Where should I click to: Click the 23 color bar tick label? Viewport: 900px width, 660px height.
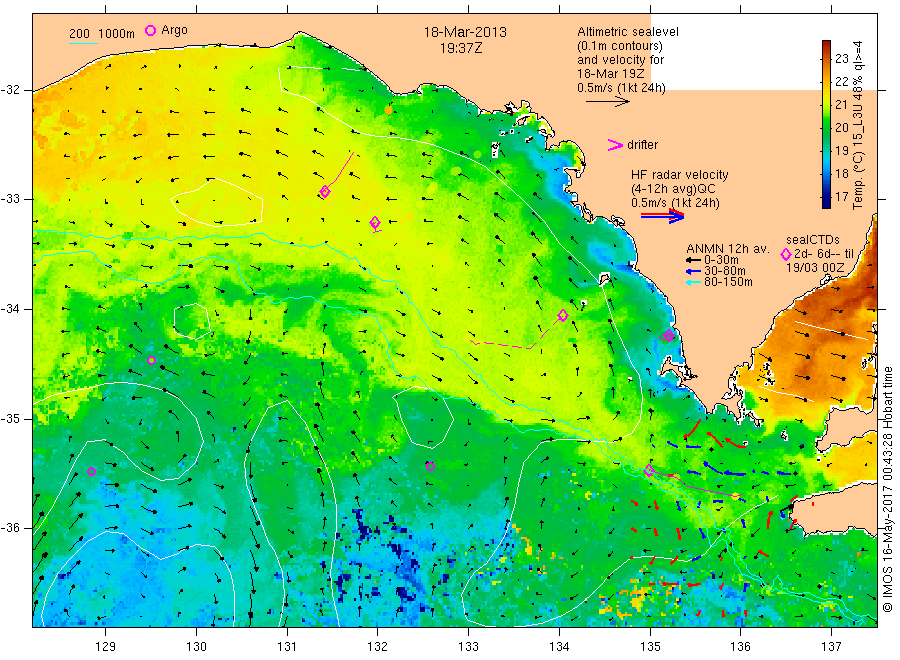tap(841, 59)
